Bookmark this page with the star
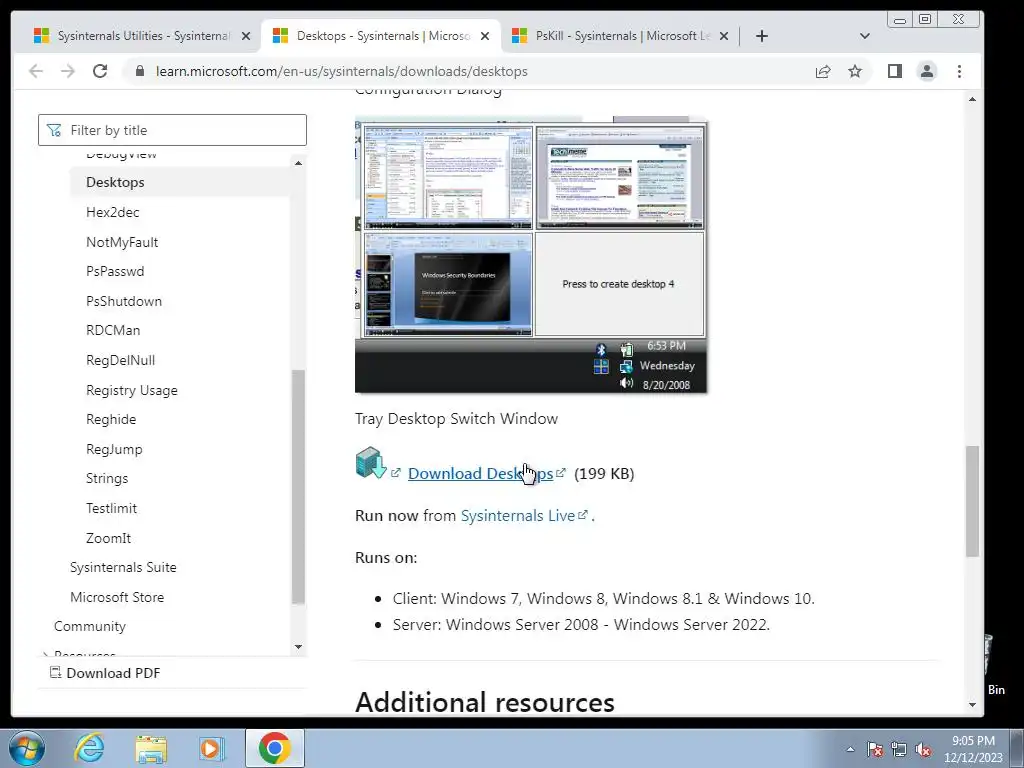The height and width of the screenshot is (768, 1024). [x=855, y=71]
